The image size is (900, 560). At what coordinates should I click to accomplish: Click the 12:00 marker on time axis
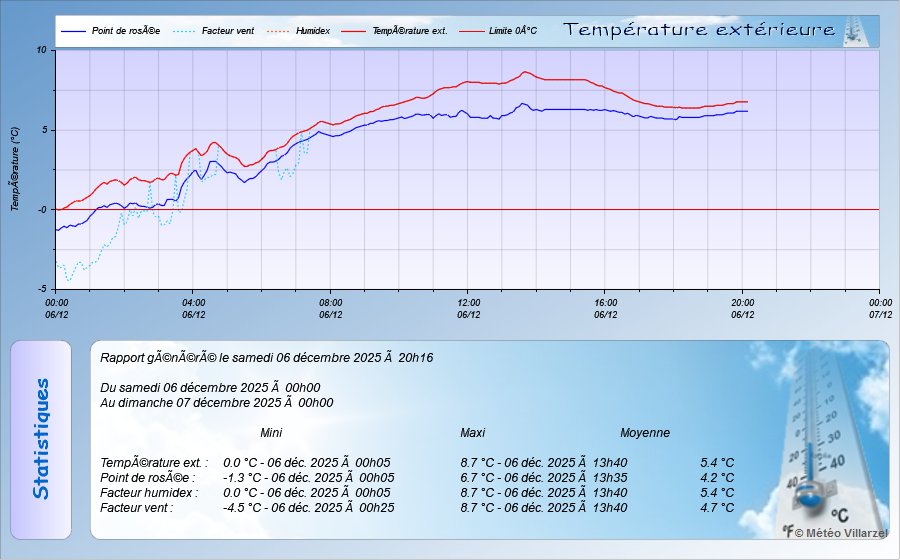pos(468,302)
